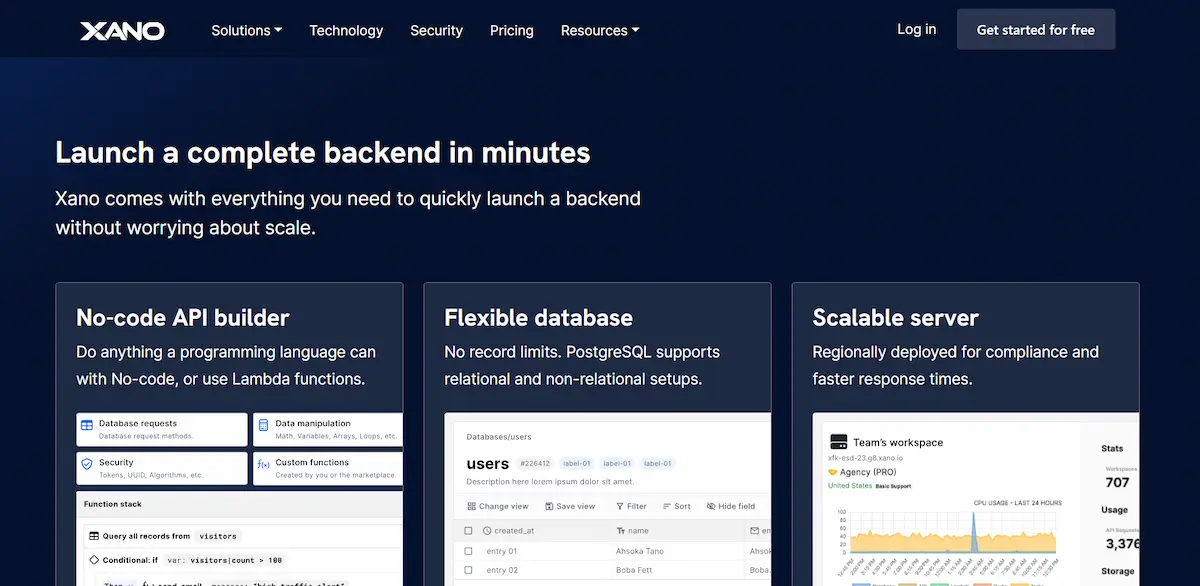Screen dimensions: 1200x586
Task: Click the Sort lines icon
Action: [666, 506]
